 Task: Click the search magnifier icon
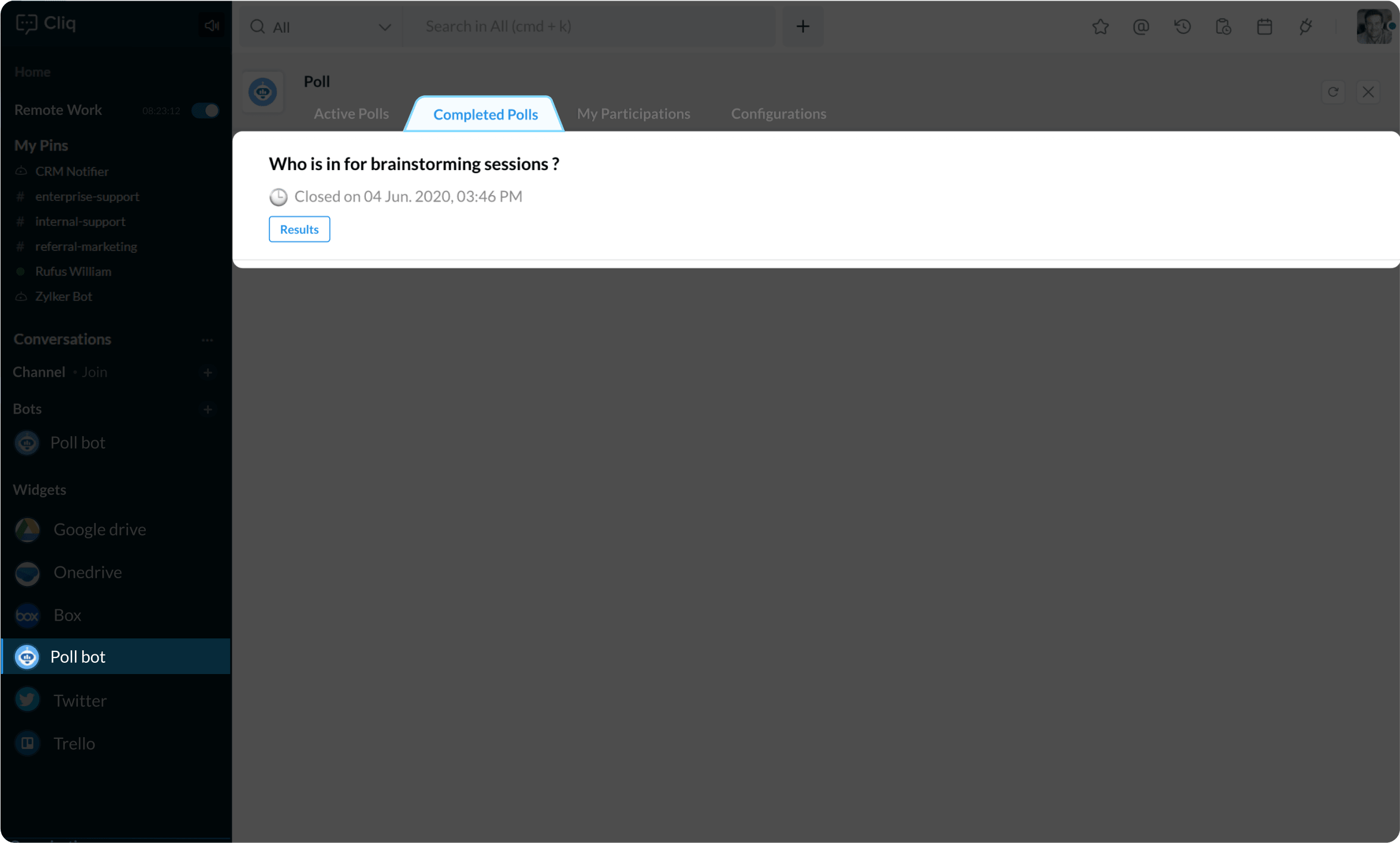pos(257,27)
